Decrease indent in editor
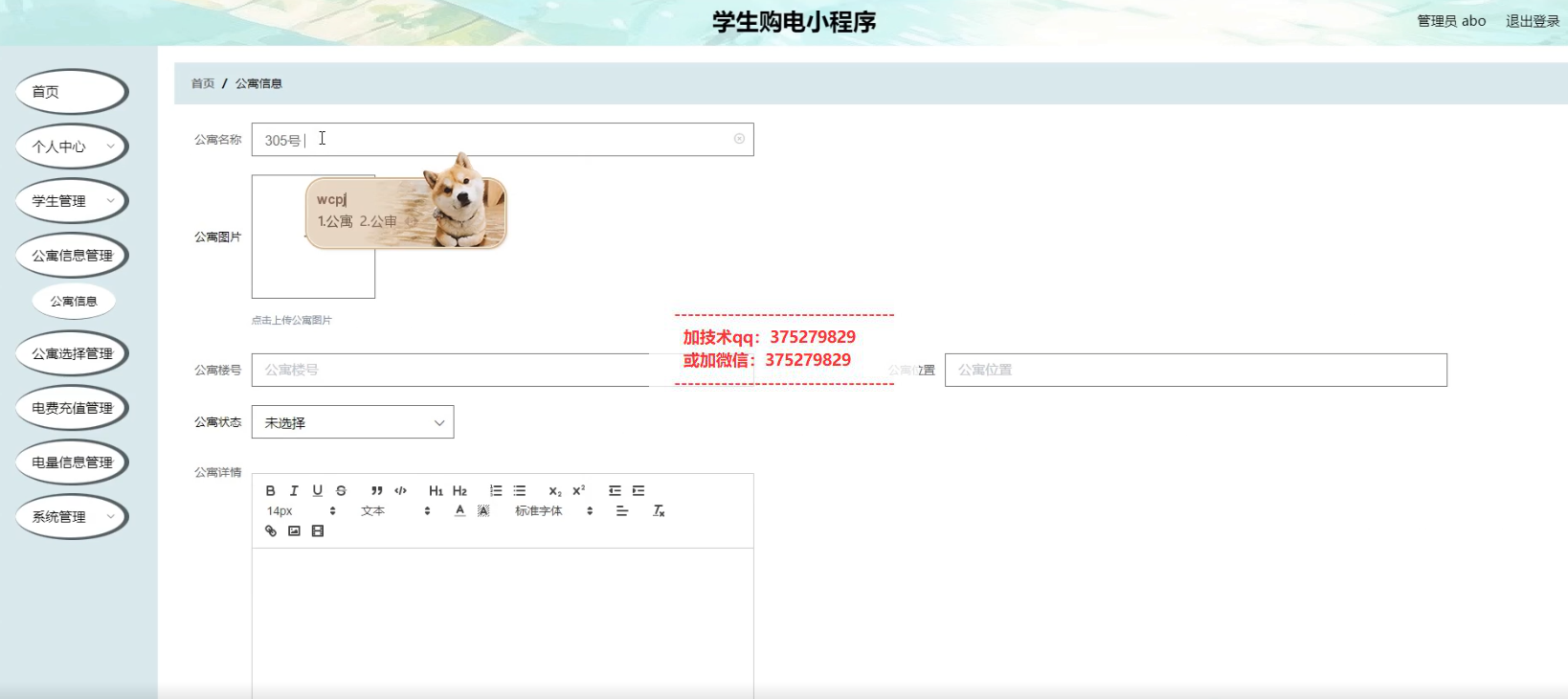This screenshot has width=1568, height=699. [x=615, y=490]
